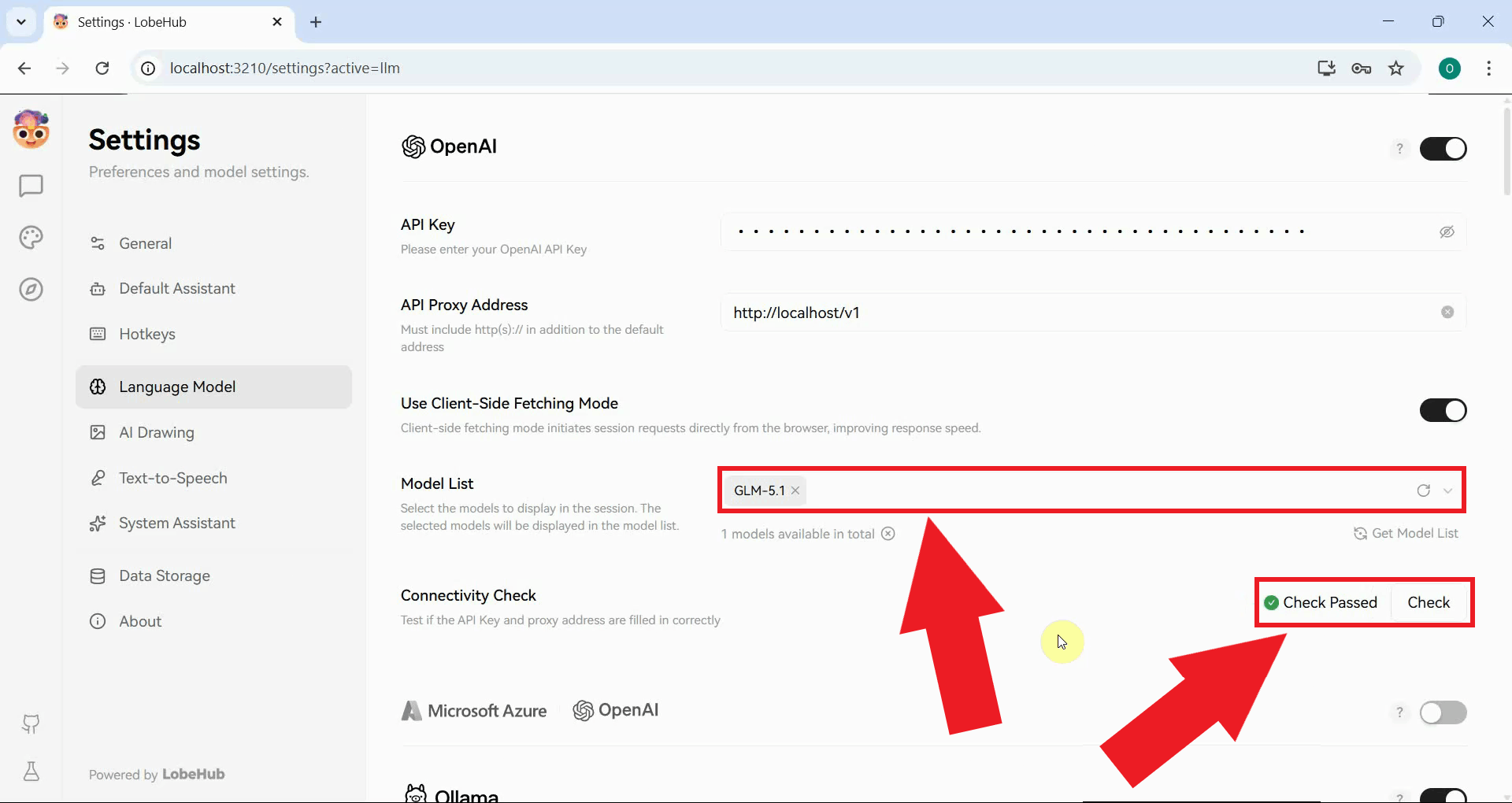Click the flask experiments icon at sidebar bottom
Viewport: 1512px width, 803px height.
click(x=30, y=772)
